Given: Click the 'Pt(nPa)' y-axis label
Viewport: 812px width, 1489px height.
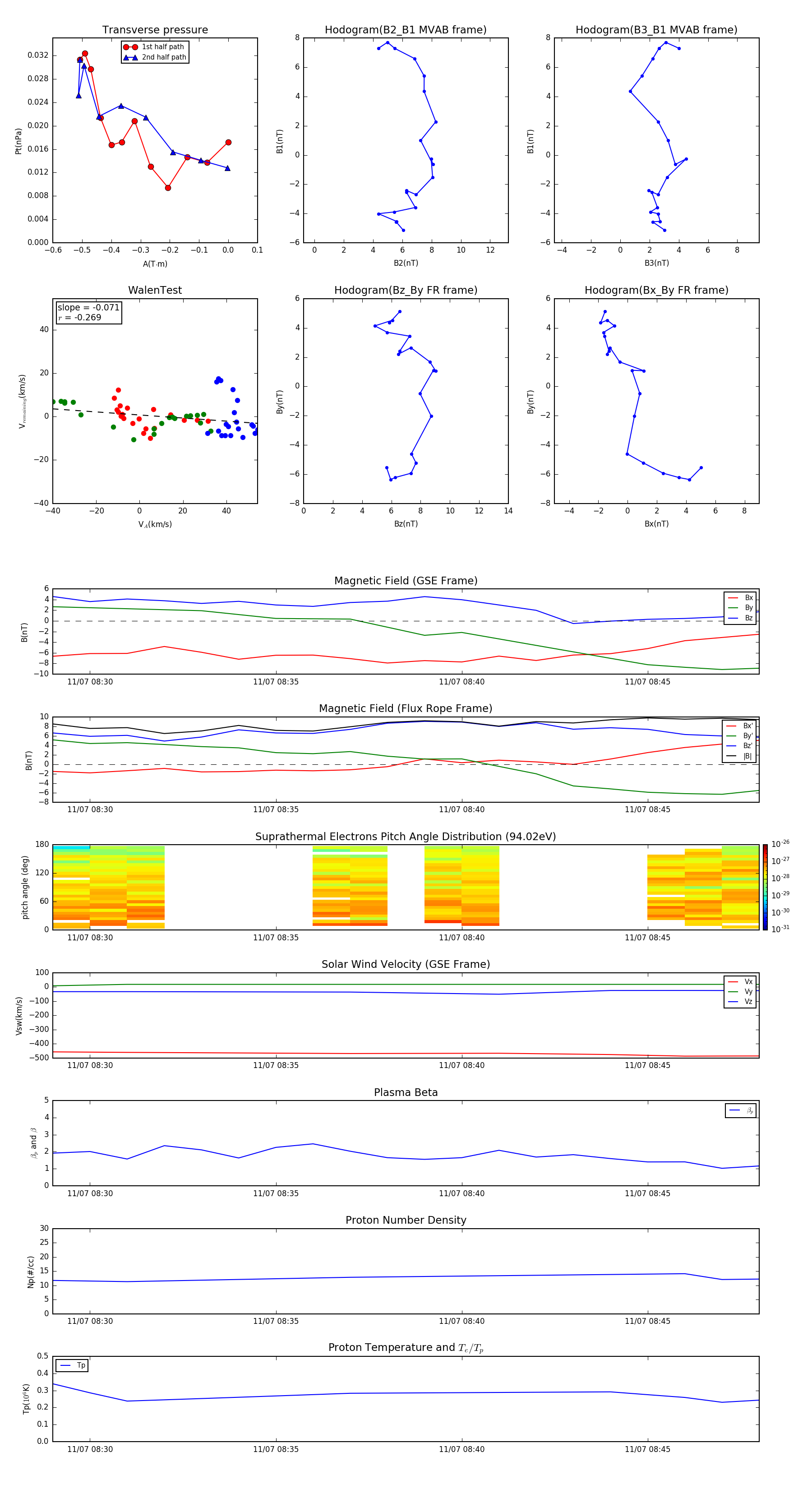Looking at the screenshot, I should [x=18, y=140].
